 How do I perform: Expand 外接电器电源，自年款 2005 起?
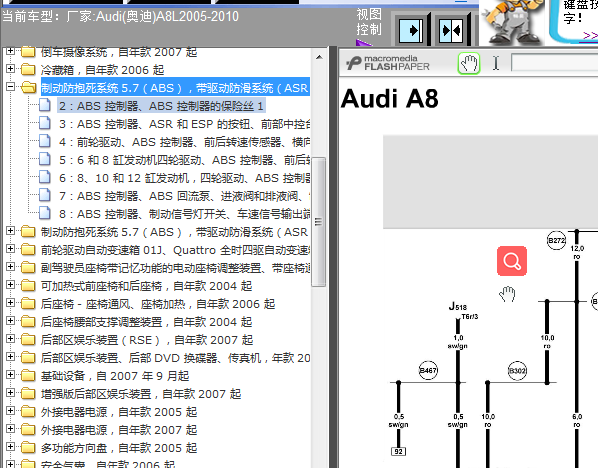point(11,411)
